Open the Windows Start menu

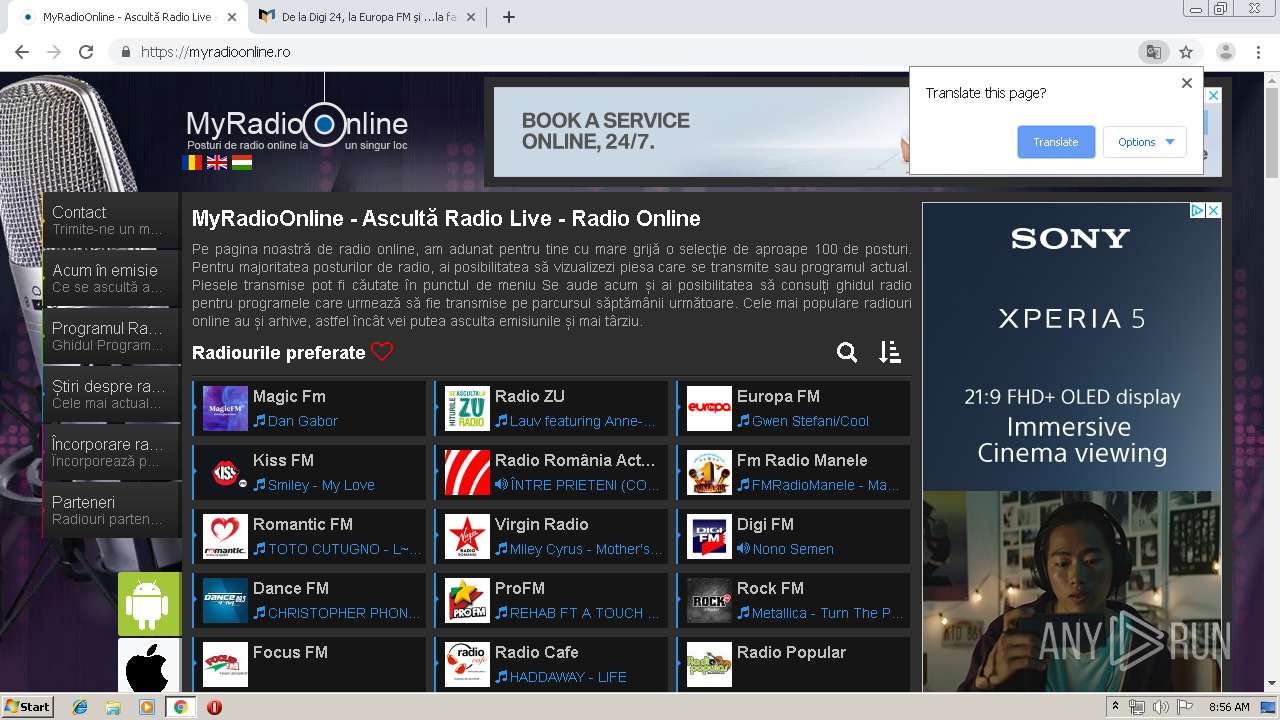(27, 706)
